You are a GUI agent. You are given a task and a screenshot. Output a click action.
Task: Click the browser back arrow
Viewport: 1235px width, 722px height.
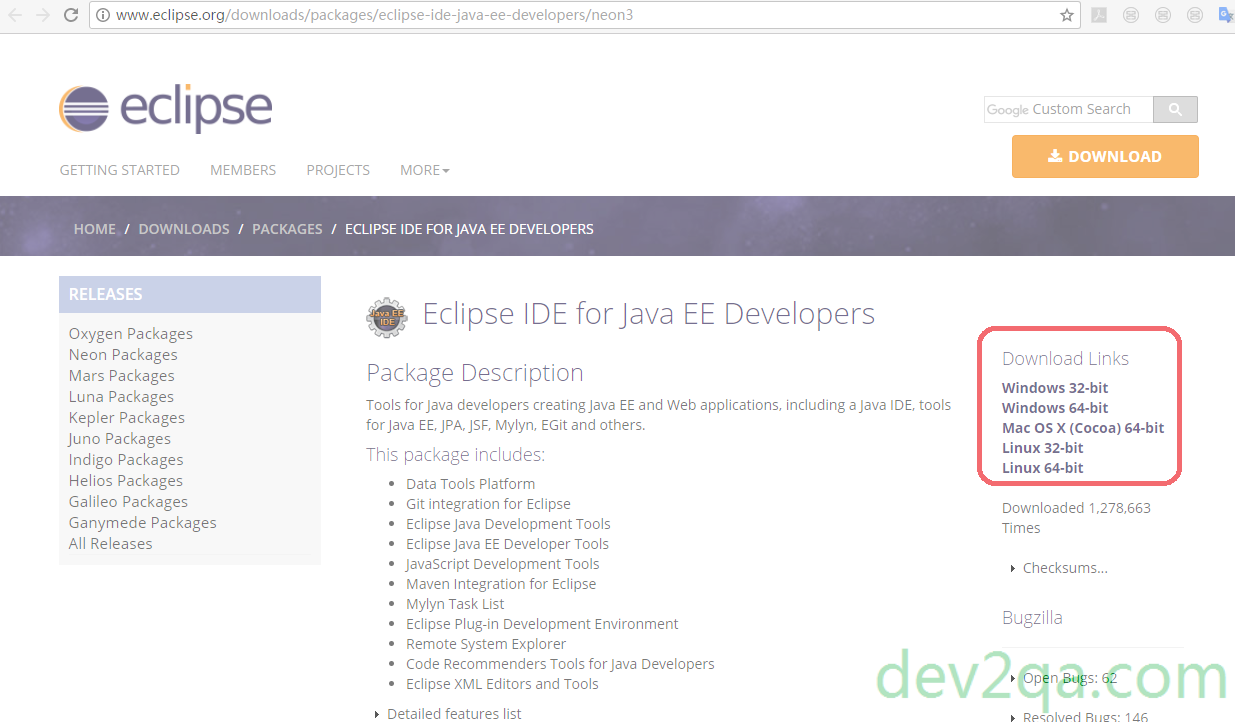(x=15, y=15)
